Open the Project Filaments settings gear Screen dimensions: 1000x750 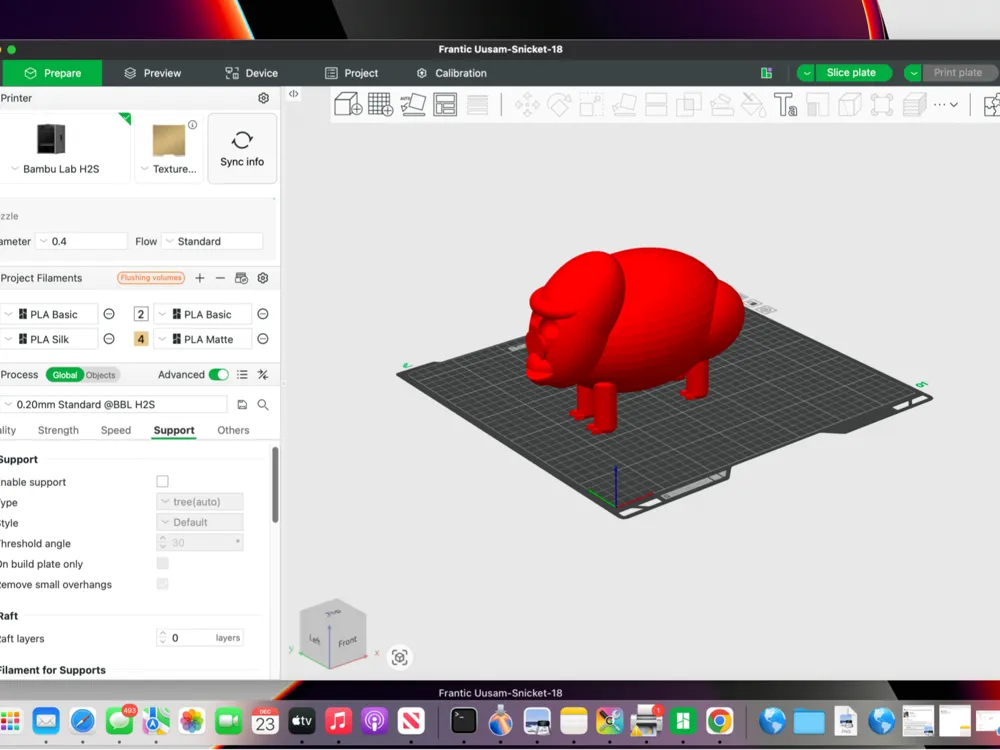click(263, 278)
